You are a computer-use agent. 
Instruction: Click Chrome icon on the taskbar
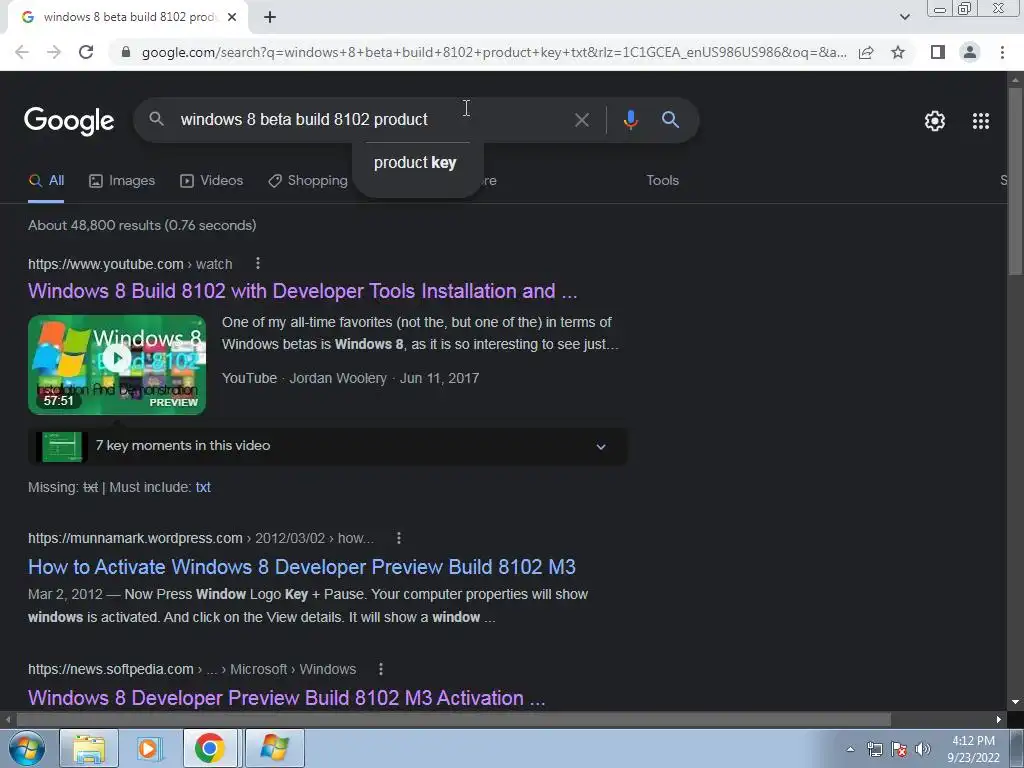(x=210, y=748)
